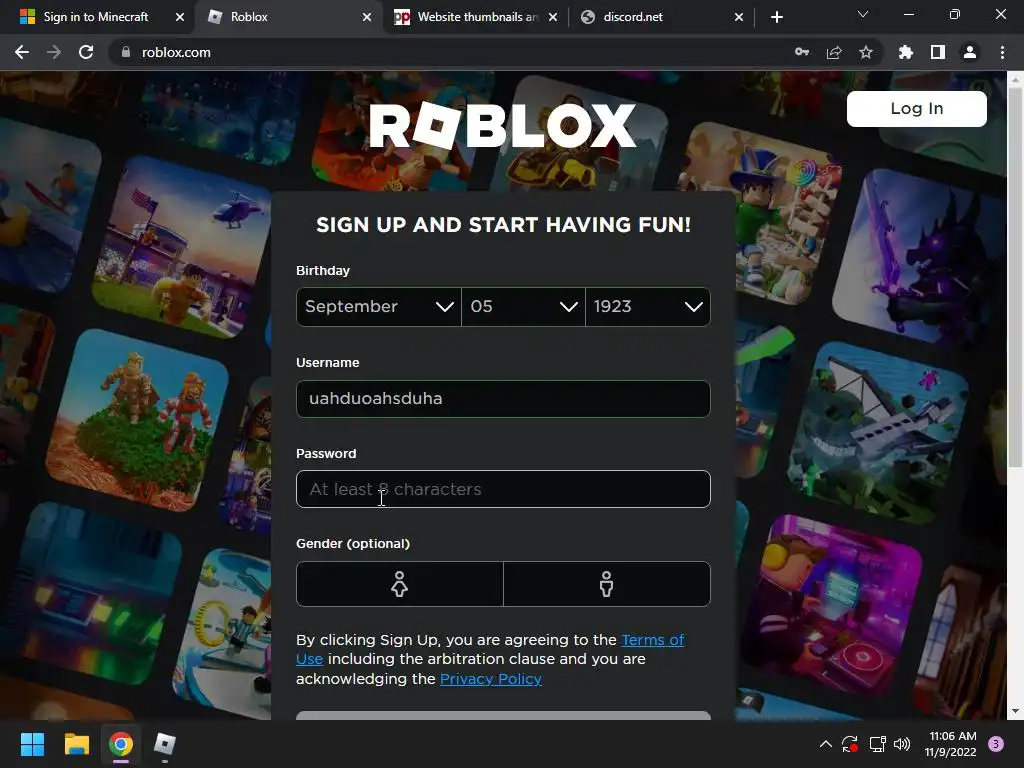Go back using the browser back arrow
This screenshot has width=1024, height=768.
click(22, 52)
